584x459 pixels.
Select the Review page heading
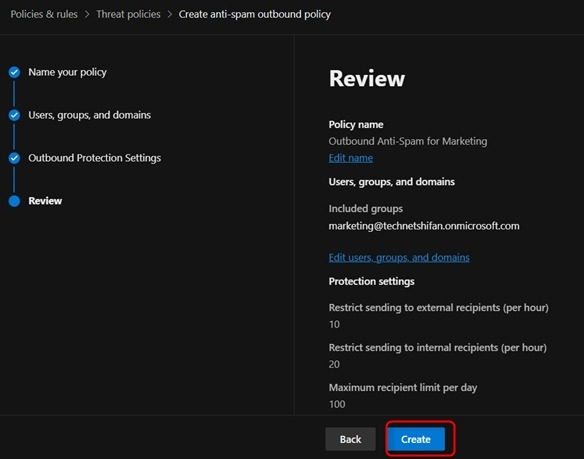coord(366,78)
